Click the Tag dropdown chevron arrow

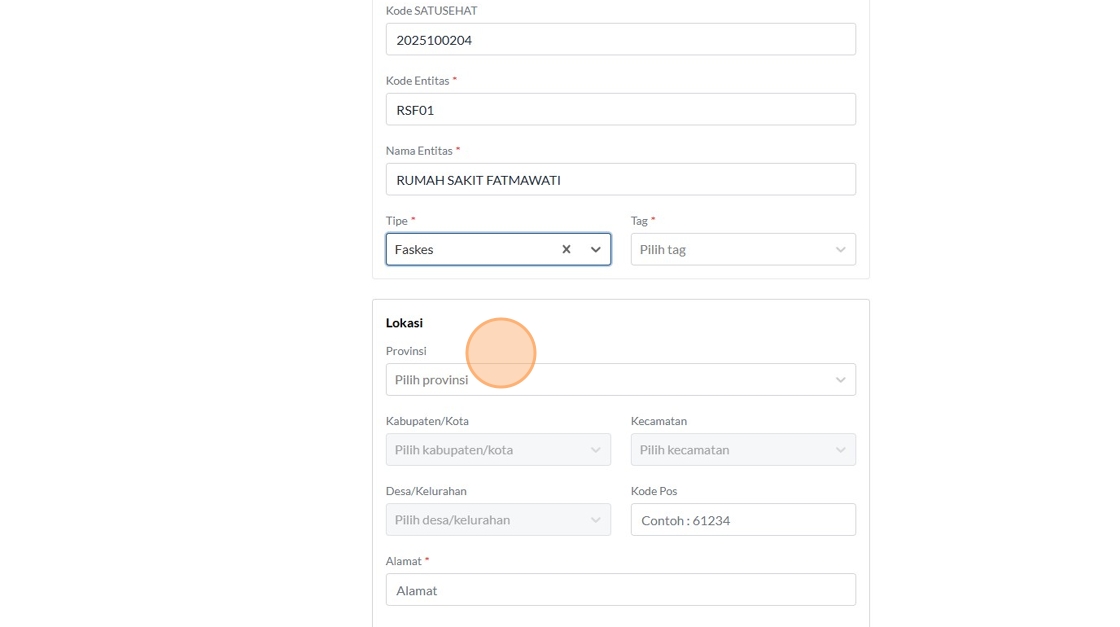click(x=841, y=249)
